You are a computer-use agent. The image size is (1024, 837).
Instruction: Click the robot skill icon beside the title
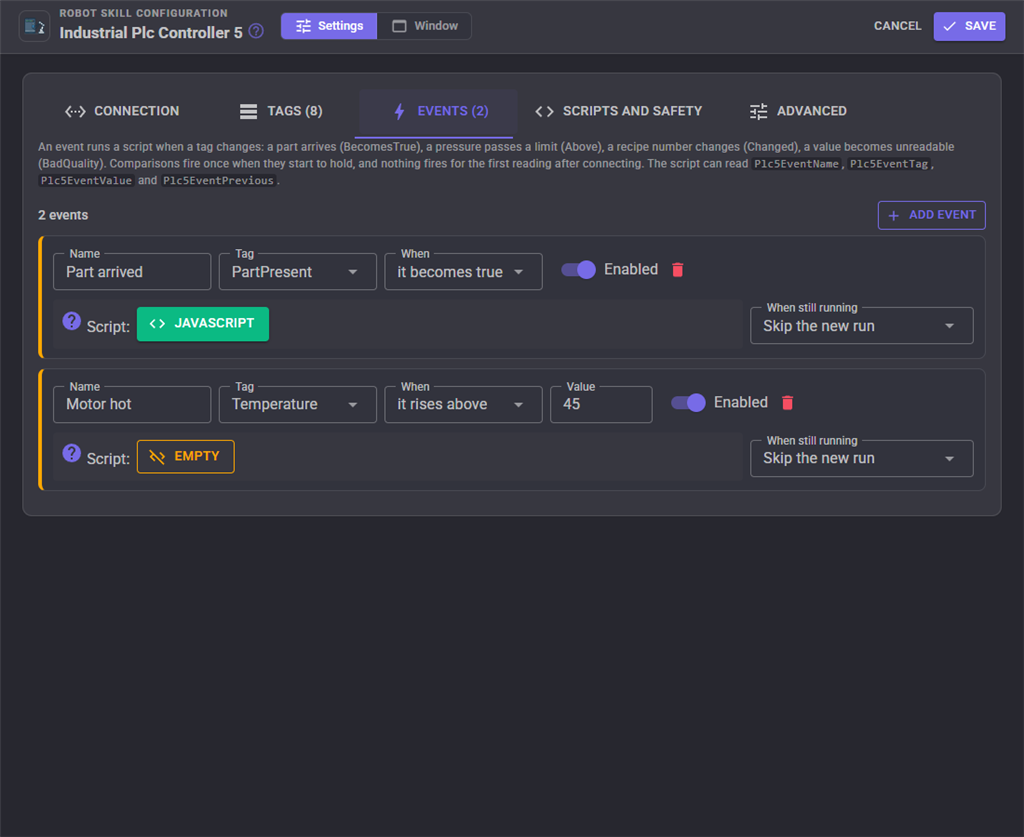coord(34,27)
